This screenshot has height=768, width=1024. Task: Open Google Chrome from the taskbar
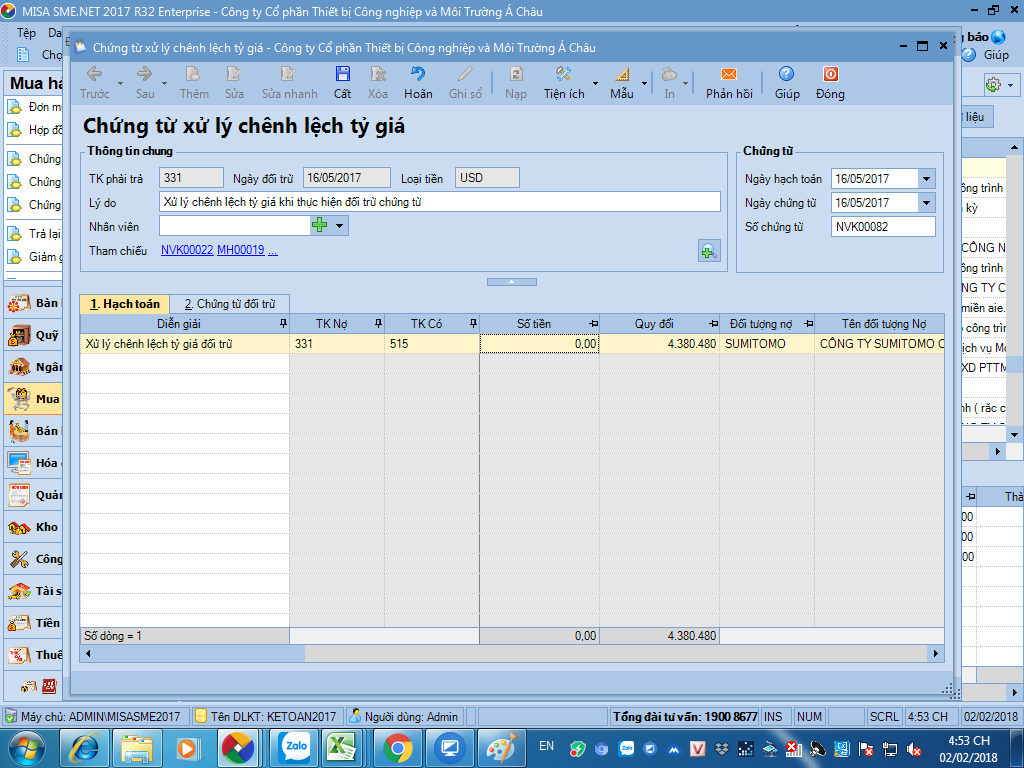click(x=398, y=748)
